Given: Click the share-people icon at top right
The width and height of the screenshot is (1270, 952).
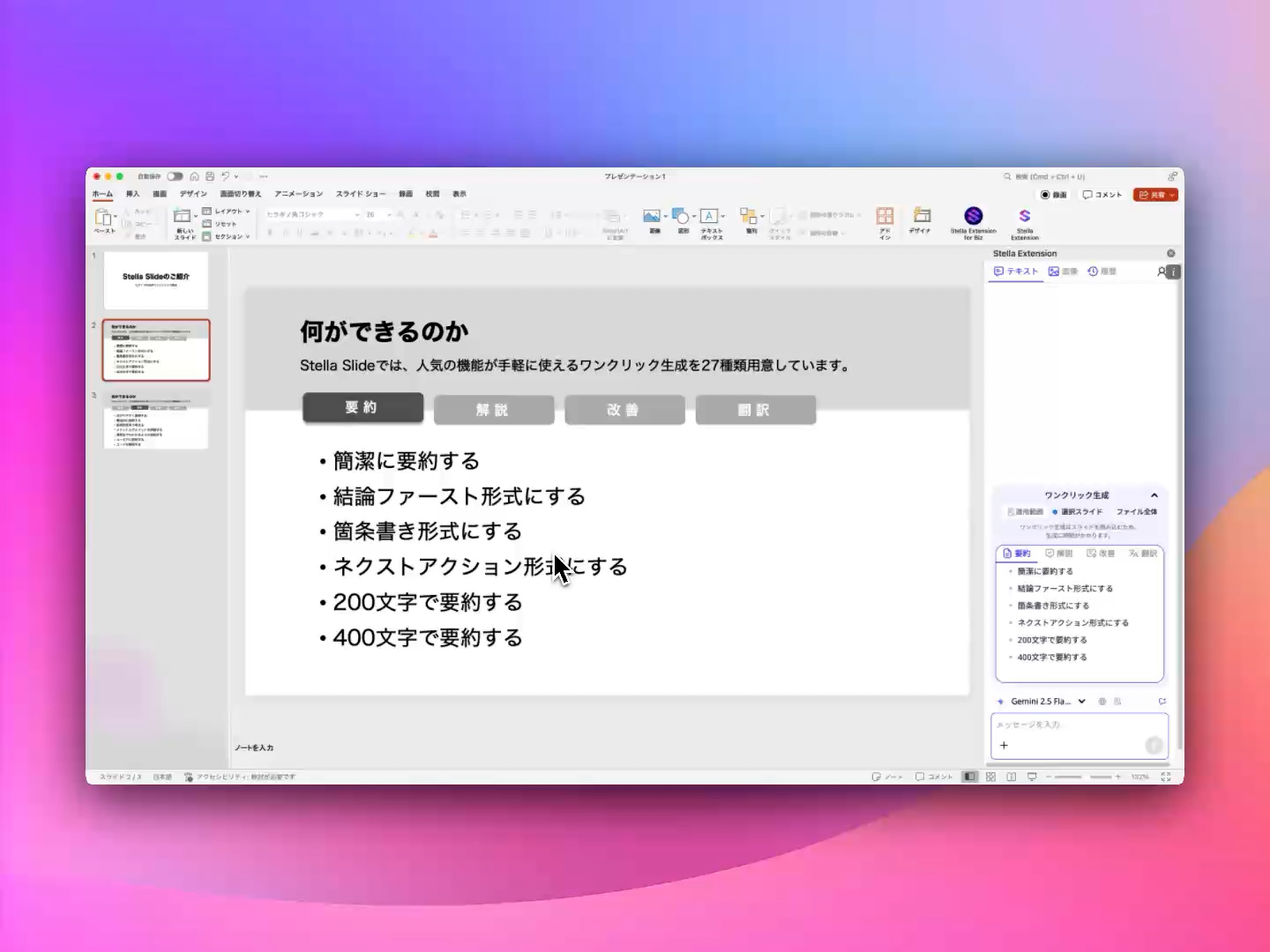Looking at the screenshot, I should click(x=1172, y=176).
